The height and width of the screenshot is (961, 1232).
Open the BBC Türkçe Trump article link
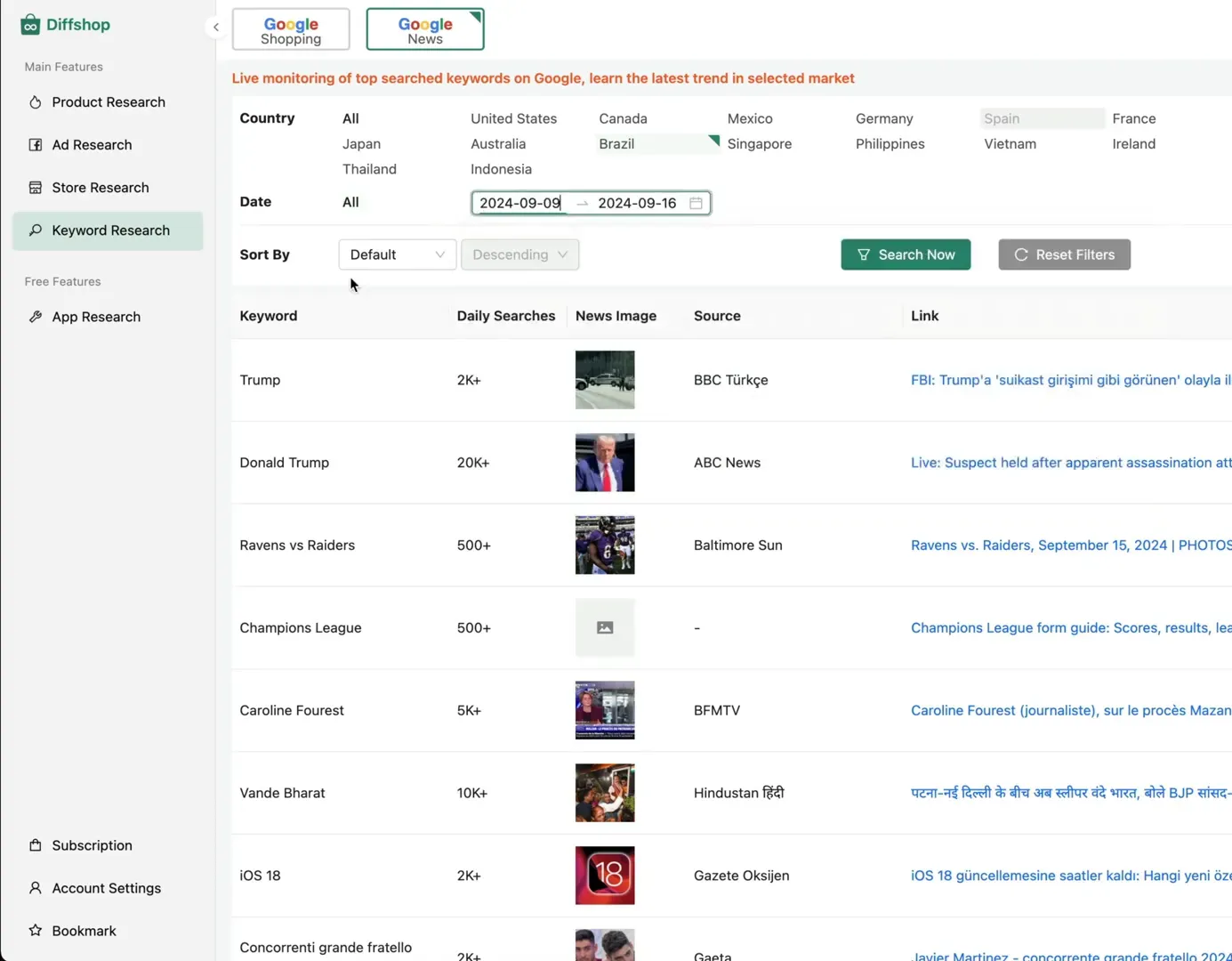(x=1071, y=380)
